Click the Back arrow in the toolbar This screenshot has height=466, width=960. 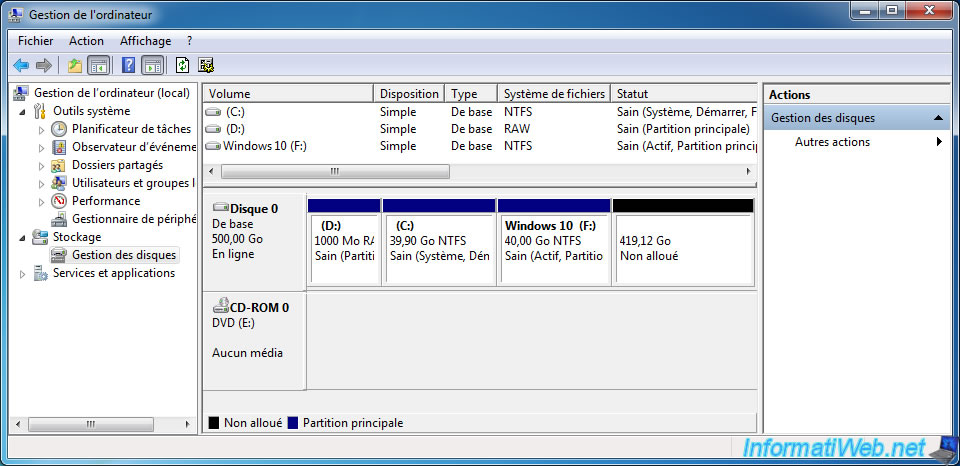tap(21, 66)
